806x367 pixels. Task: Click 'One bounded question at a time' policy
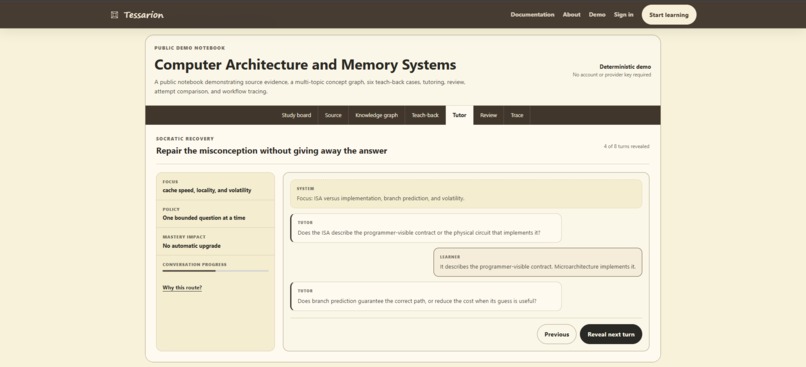pos(204,218)
